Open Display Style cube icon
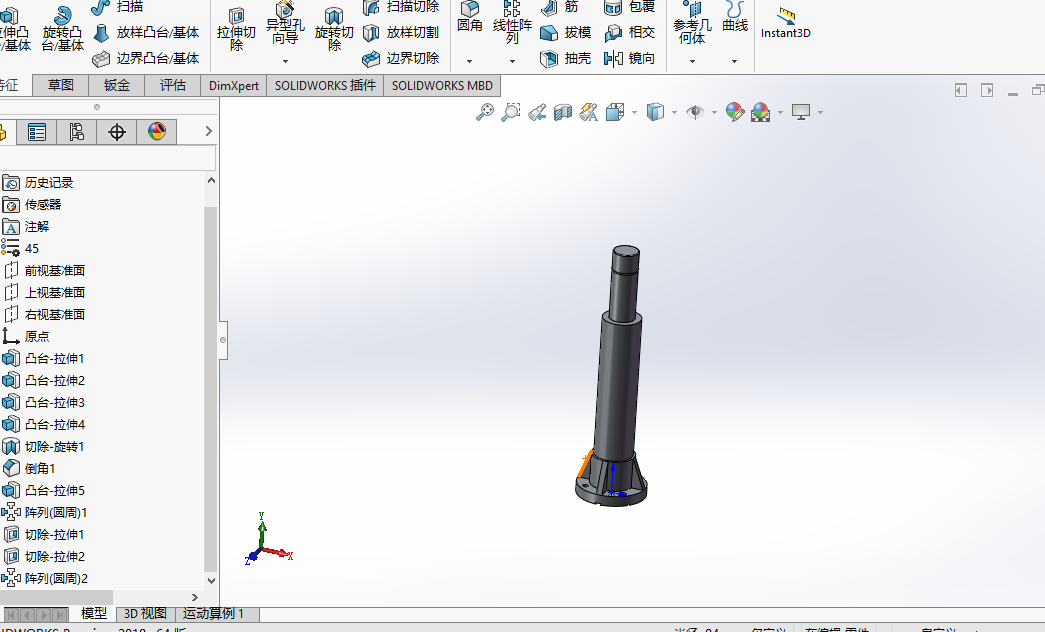The height and width of the screenshot is (632, 1045). [656, 112]
